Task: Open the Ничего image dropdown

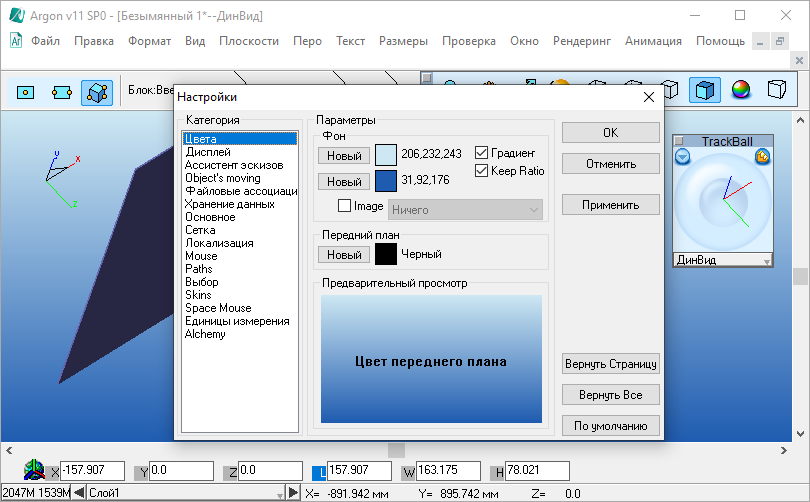Action: click(x=465, y=210)
